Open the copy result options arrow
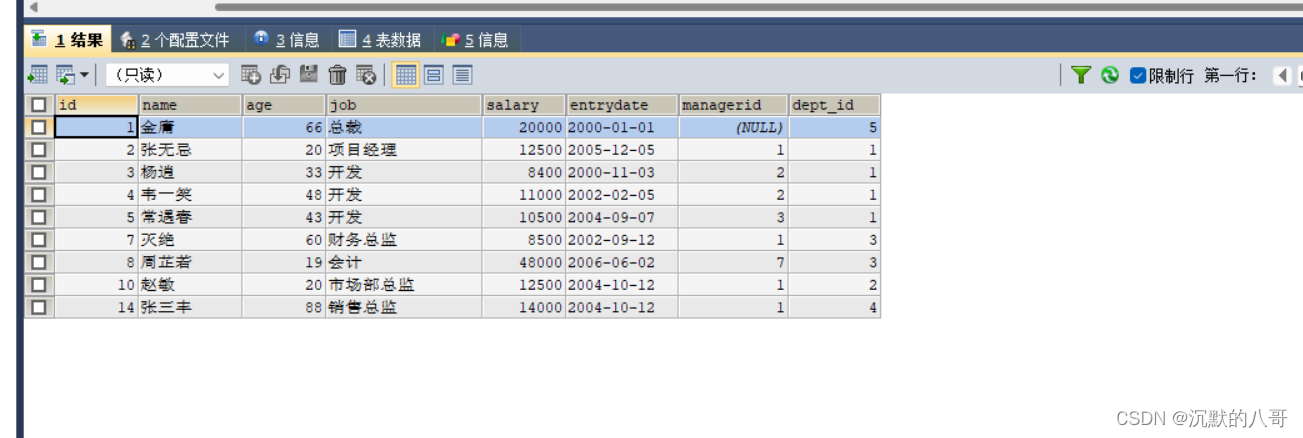 click(x=84, y=75)
